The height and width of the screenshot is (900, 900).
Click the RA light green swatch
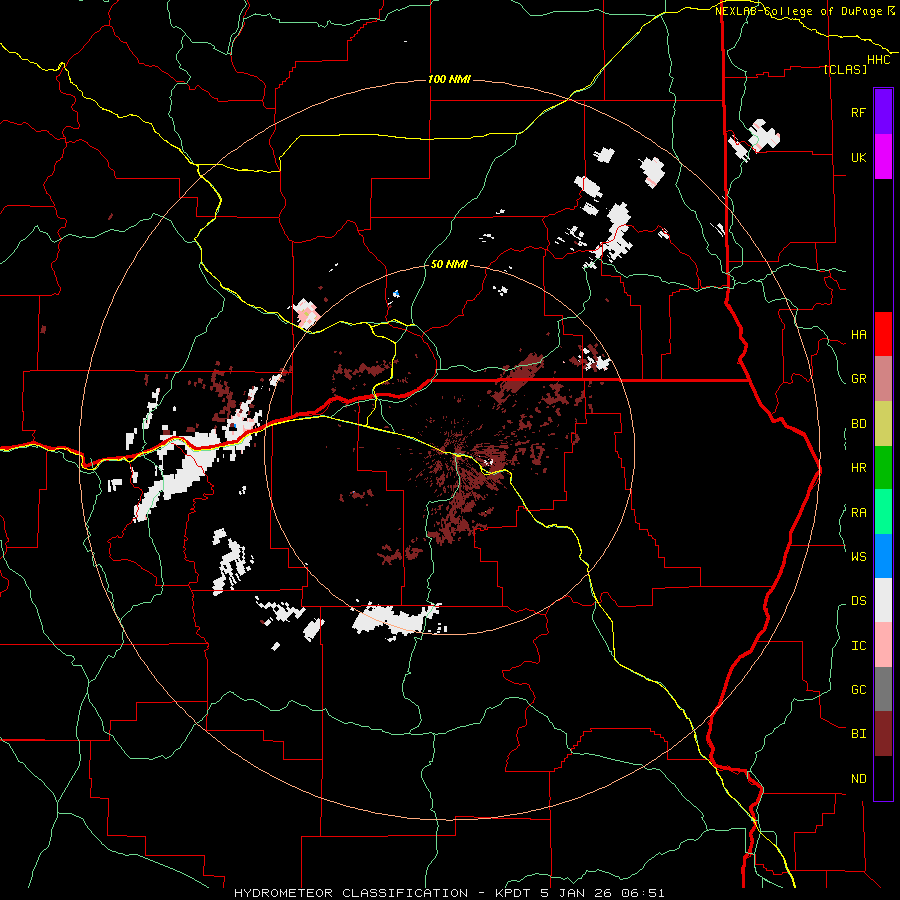(x=883, y=512)
